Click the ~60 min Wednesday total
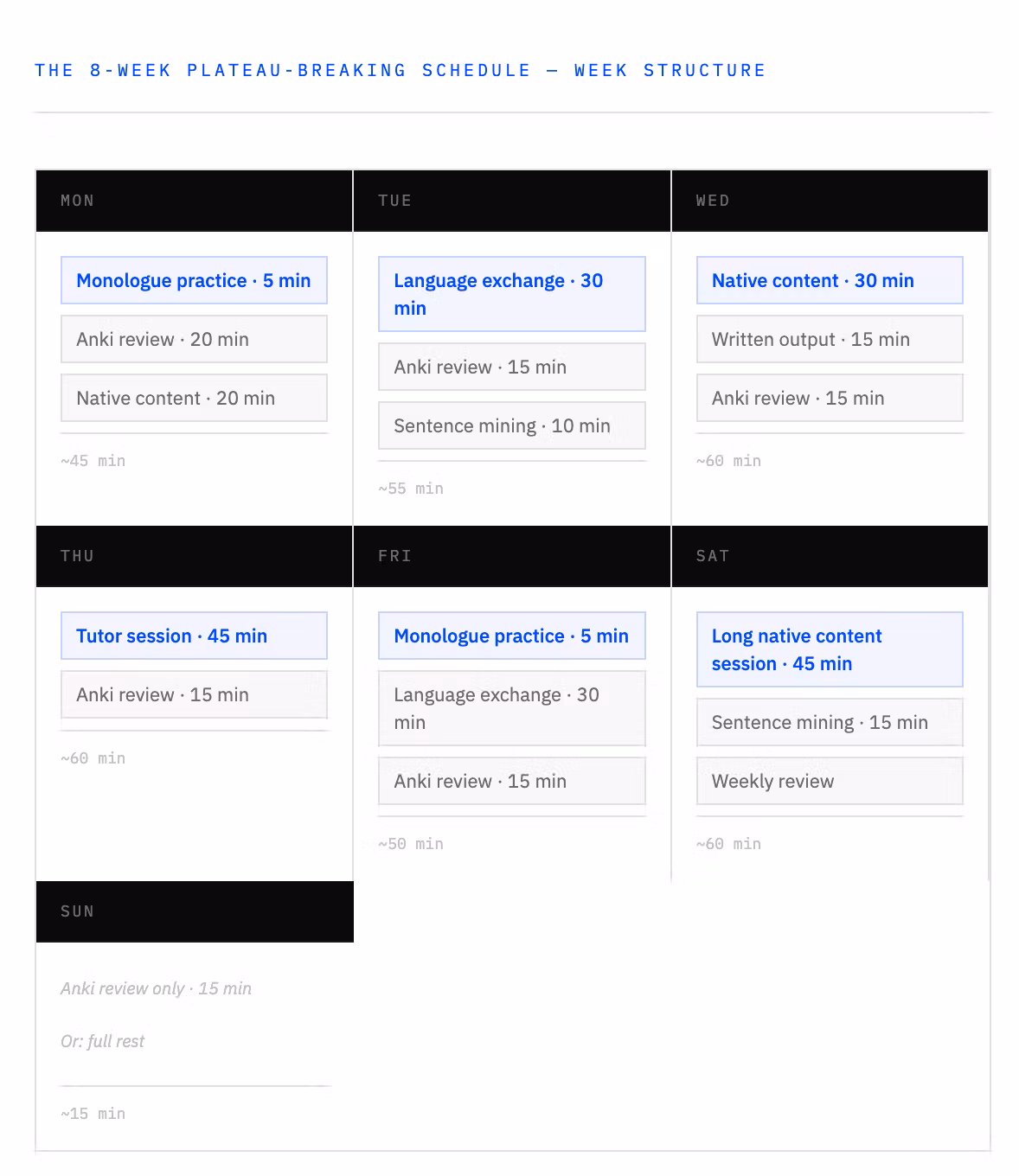This screenshot has width=1019, height=1176. coord(729,461)
